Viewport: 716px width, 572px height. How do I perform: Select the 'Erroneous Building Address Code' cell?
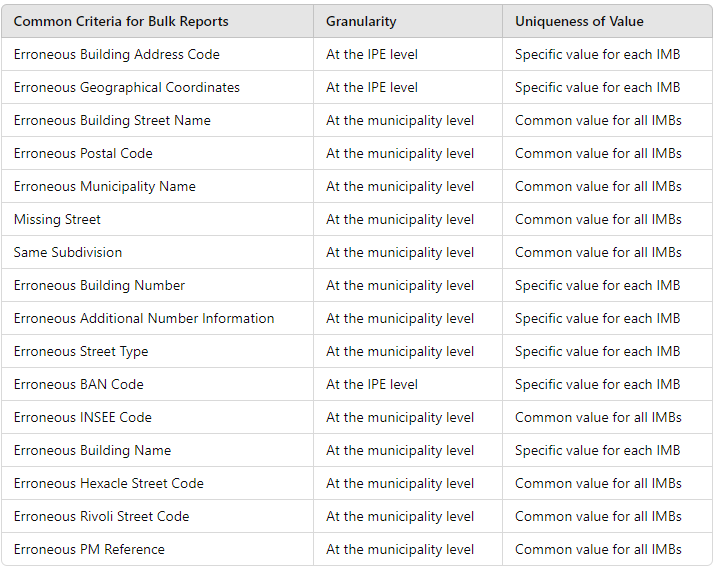pos(117,54)
